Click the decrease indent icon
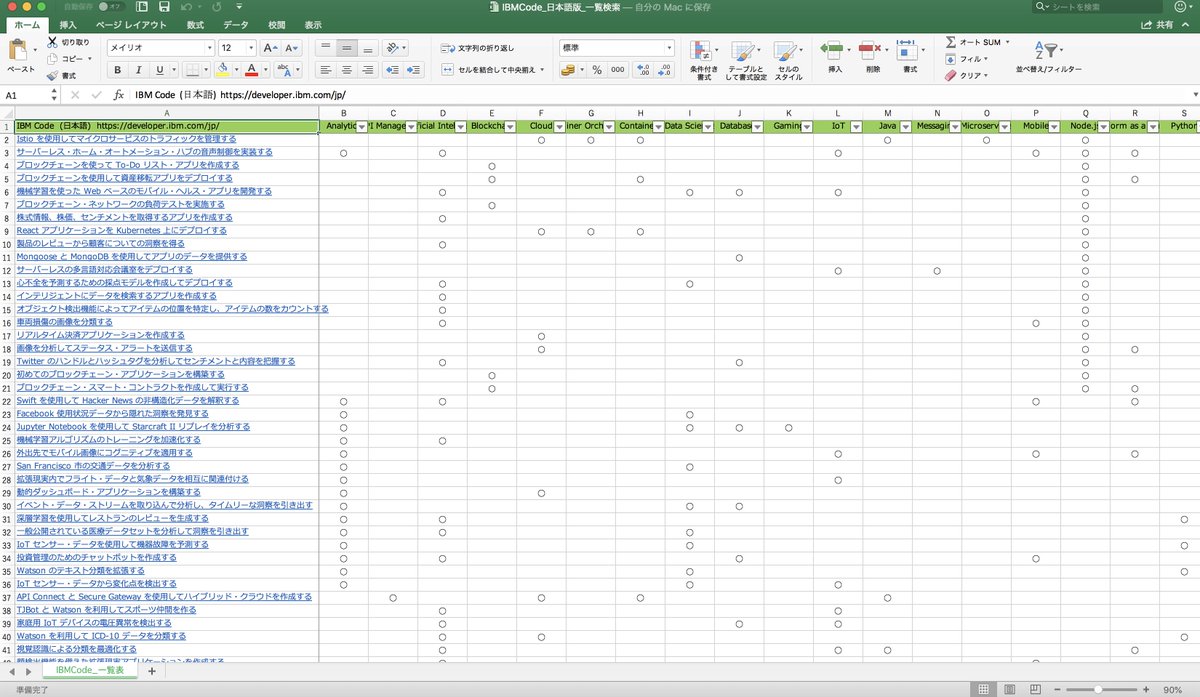Image resolution: width=1200 pixels, height=697 pixels. (x=392, y=70)
